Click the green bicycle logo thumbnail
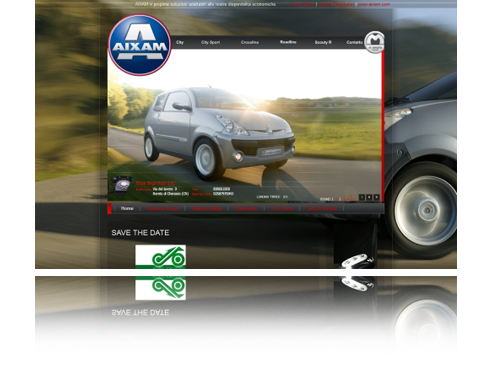 (160, 257)
